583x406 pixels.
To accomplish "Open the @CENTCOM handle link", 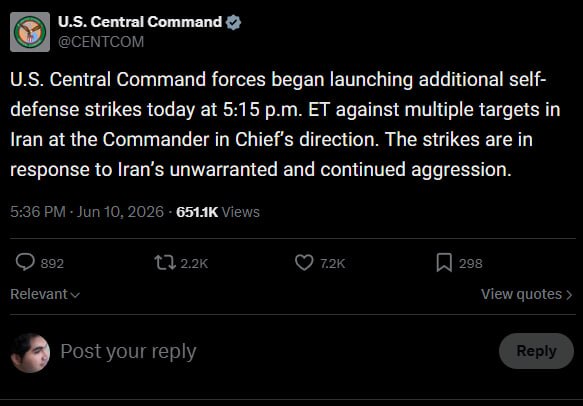I will pos(101,42).
